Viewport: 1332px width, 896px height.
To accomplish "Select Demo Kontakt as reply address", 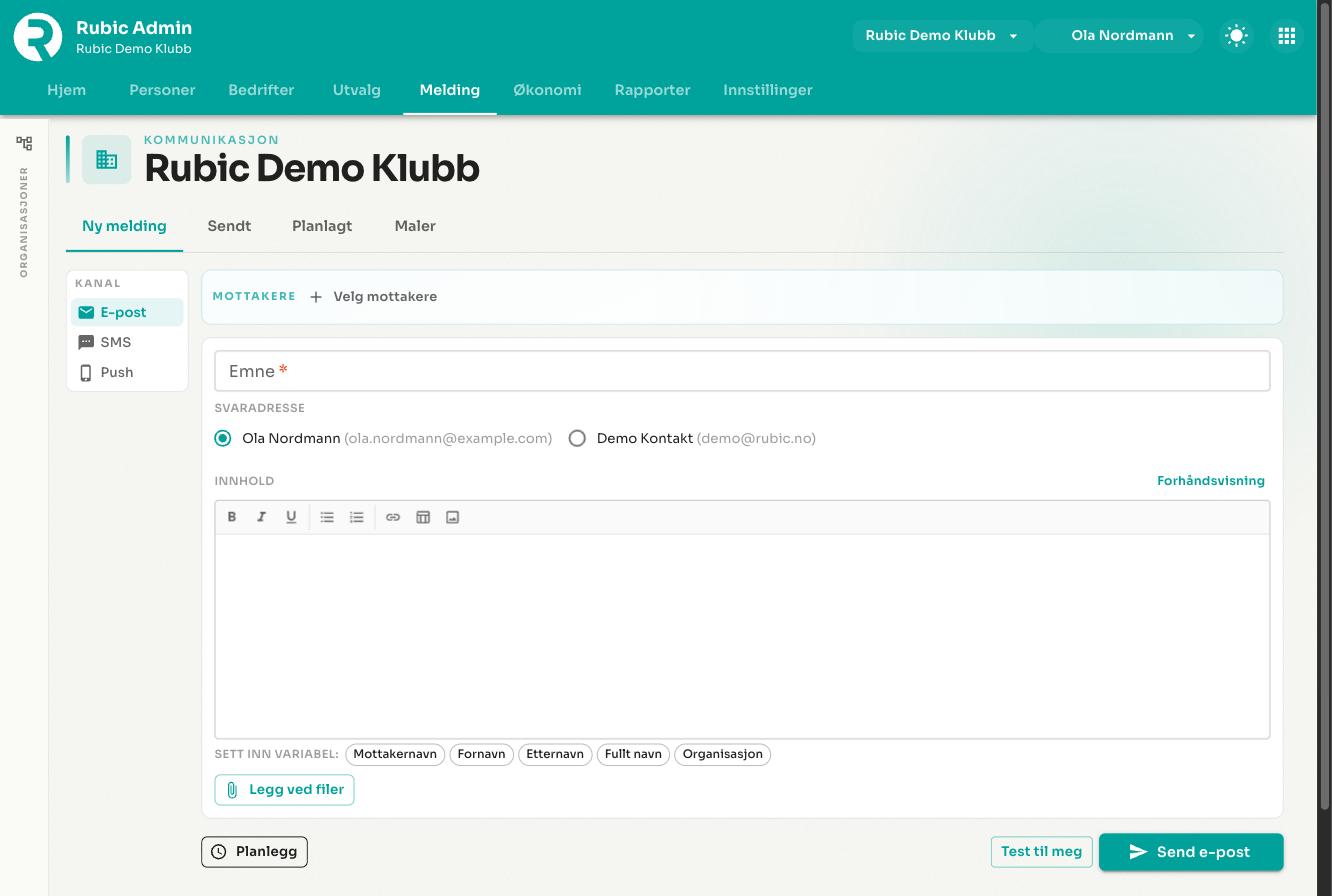I will pos(577,438).
